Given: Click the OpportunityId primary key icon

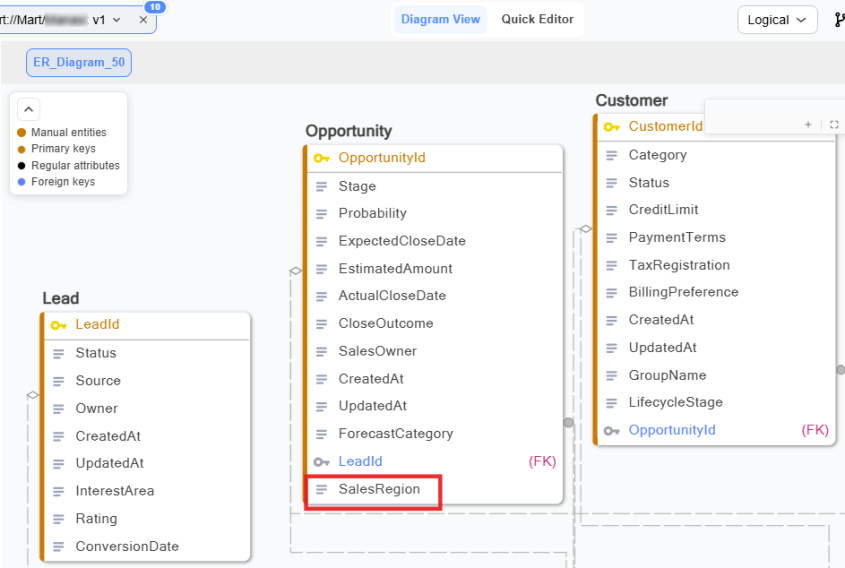Looking at the screenshot, I should click(x=321, y=158).
